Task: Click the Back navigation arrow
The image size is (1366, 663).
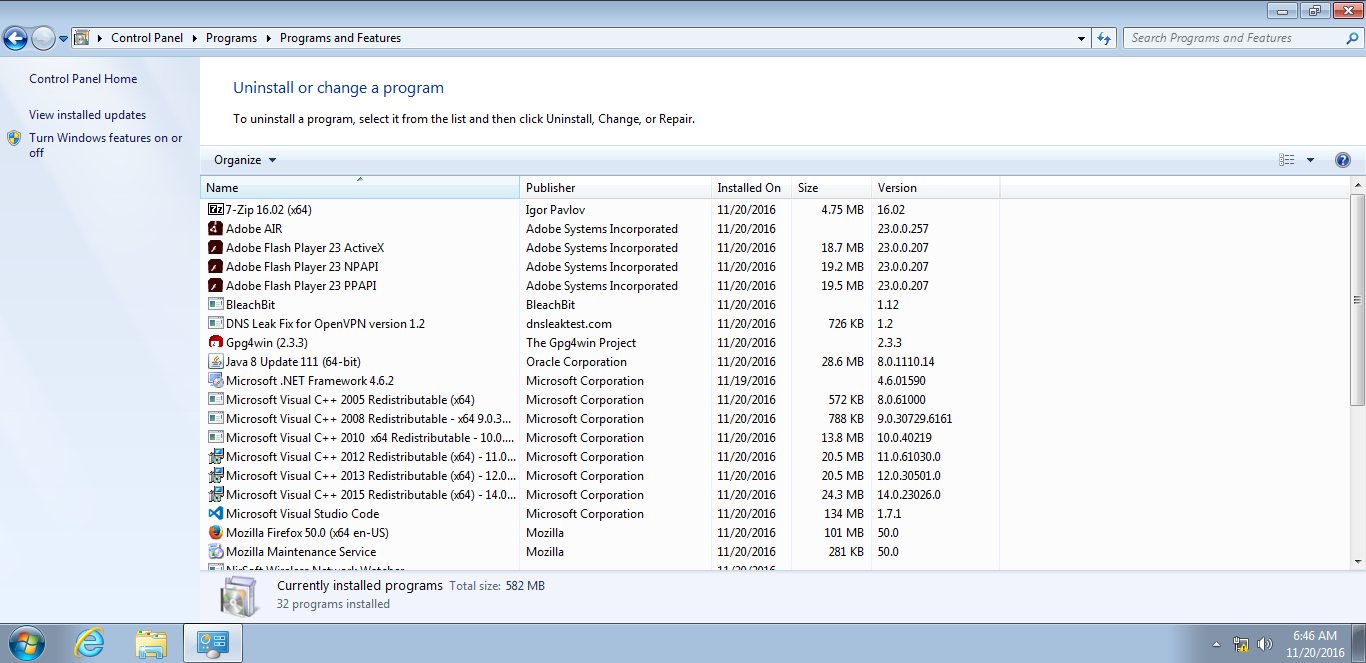Action: (x=15, y=38)
